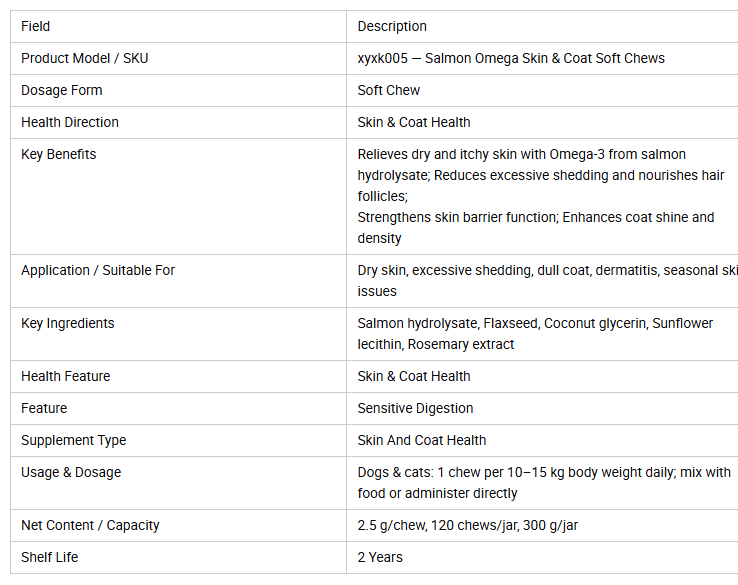Select the Health Direction label
Image resolution: width=738 pixels, height=585 pixels.
(x=70, y=122)
